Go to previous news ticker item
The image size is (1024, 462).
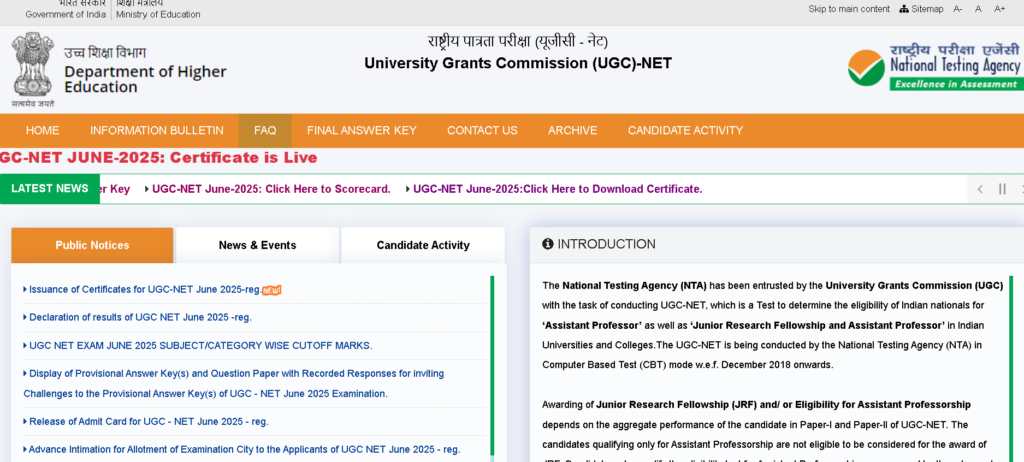click(980, 190)
